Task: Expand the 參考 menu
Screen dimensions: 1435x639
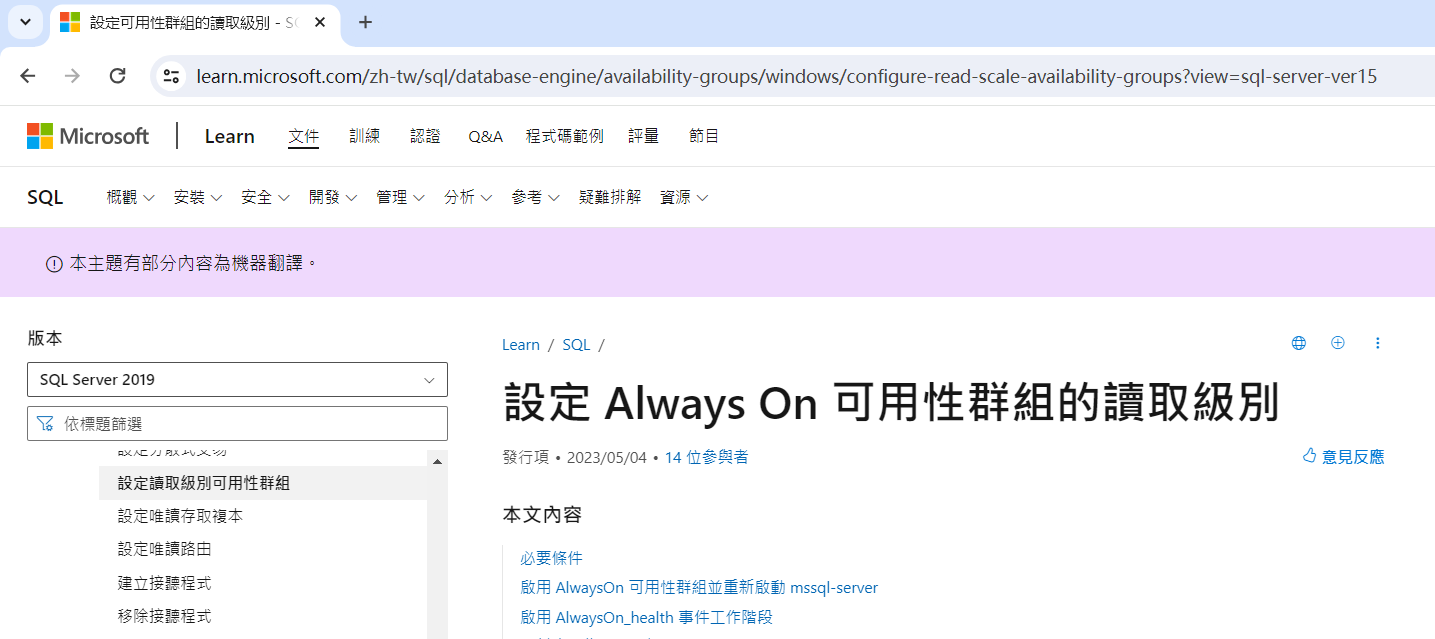Action: point(535,198)
